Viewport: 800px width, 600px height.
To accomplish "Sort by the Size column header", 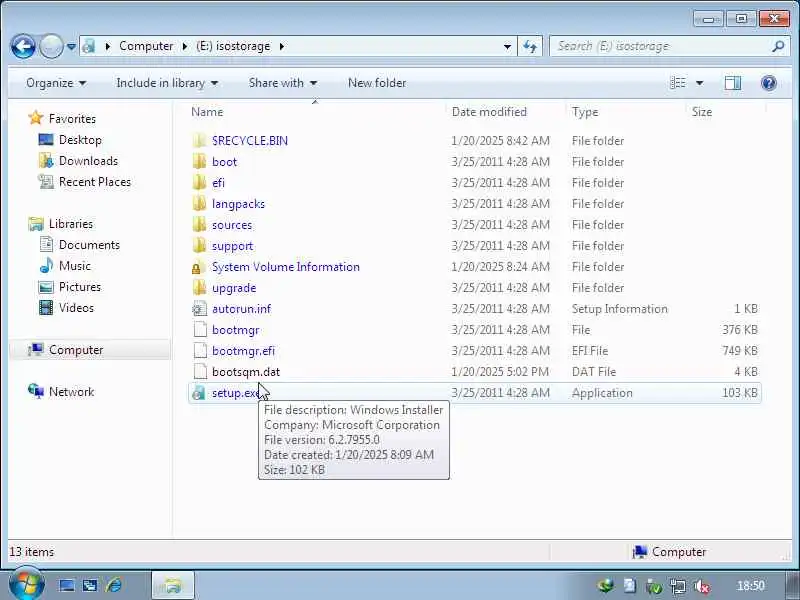I will 702,112.
